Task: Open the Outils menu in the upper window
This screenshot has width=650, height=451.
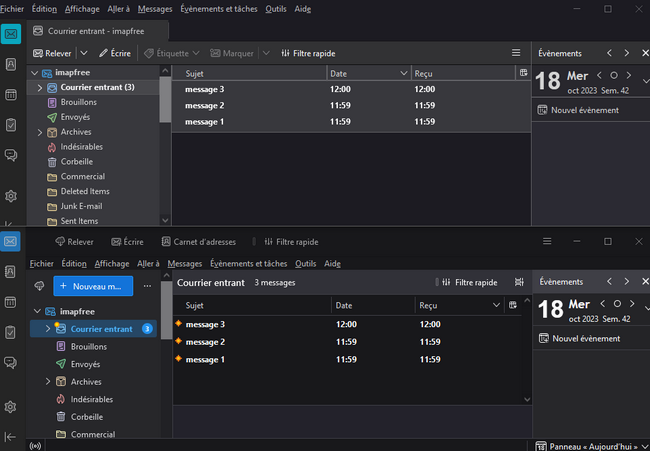Action: (x=276, y=9)
